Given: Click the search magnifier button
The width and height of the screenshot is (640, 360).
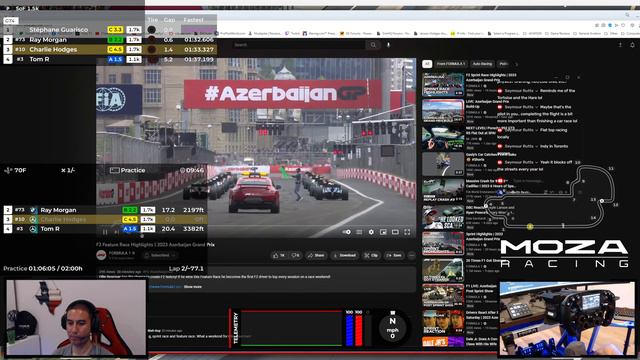Looking at the screenshot, I should (x=373, y=44).
